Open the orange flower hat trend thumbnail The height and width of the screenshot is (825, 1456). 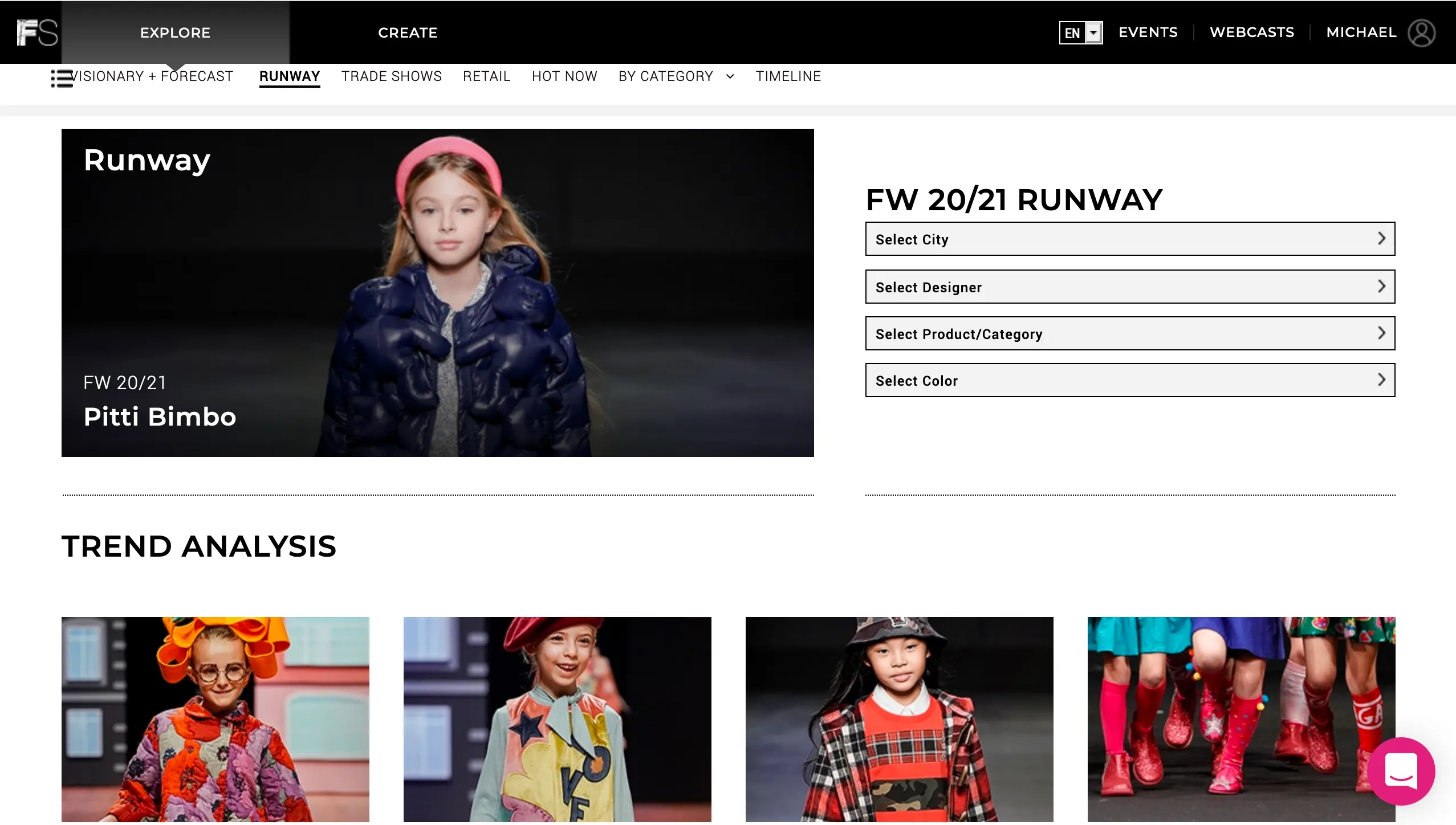[x=215, y=720]
